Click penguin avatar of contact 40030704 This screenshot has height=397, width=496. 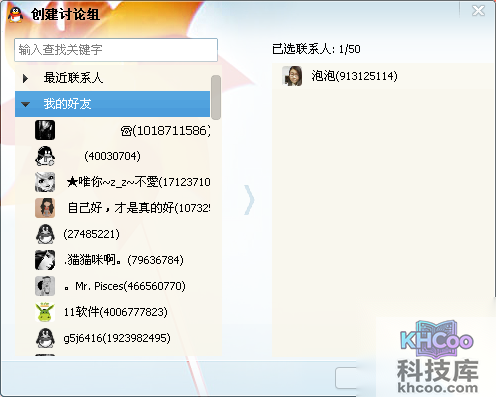point(45,156)
